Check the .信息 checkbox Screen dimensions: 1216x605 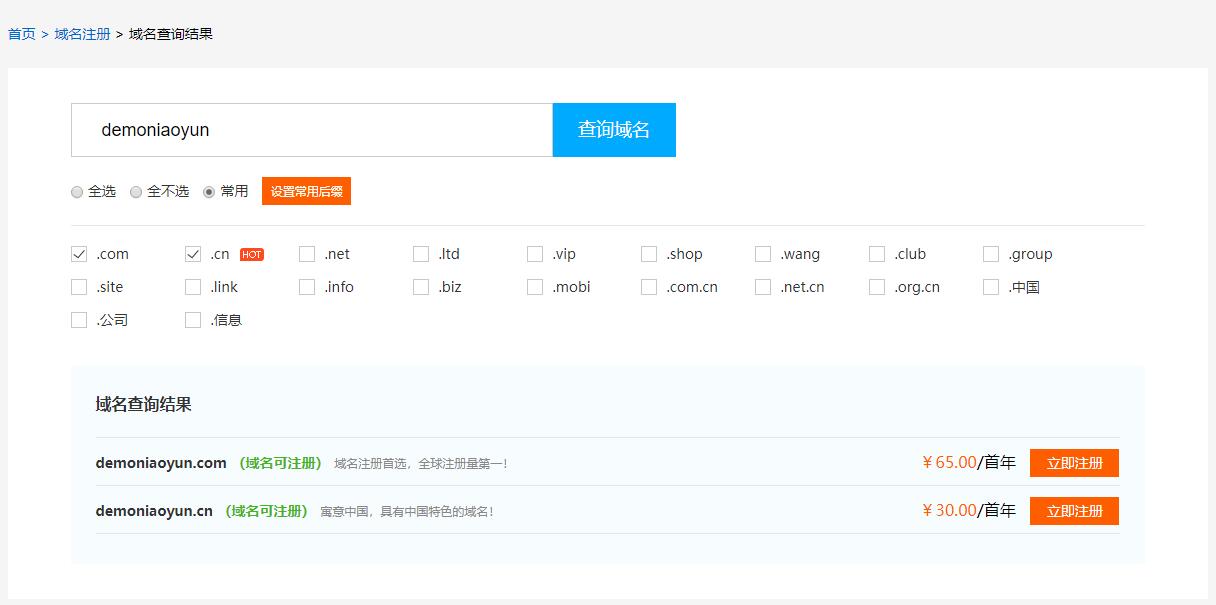(193, 320)
